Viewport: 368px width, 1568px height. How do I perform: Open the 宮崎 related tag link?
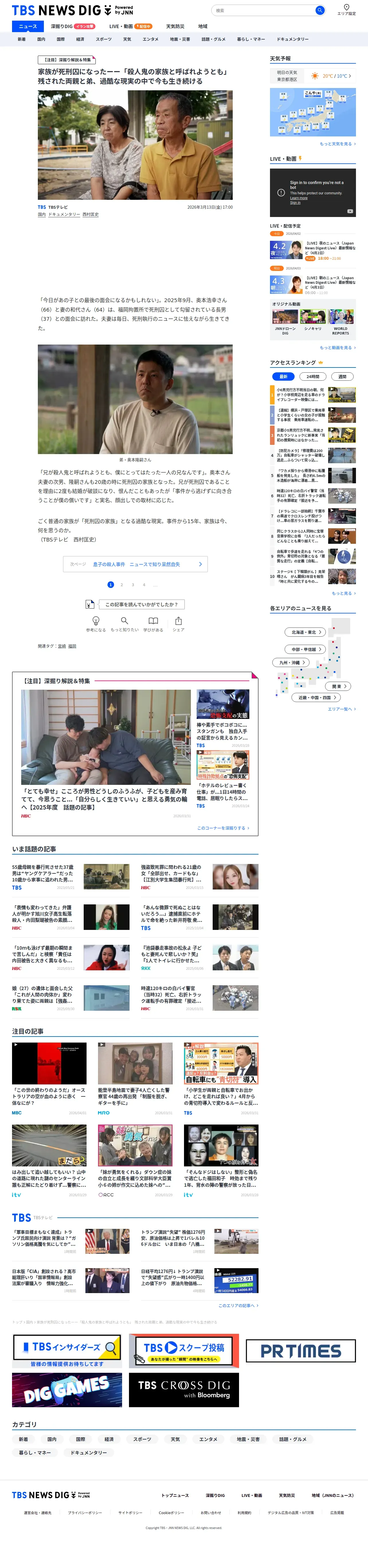pos(61,646)
